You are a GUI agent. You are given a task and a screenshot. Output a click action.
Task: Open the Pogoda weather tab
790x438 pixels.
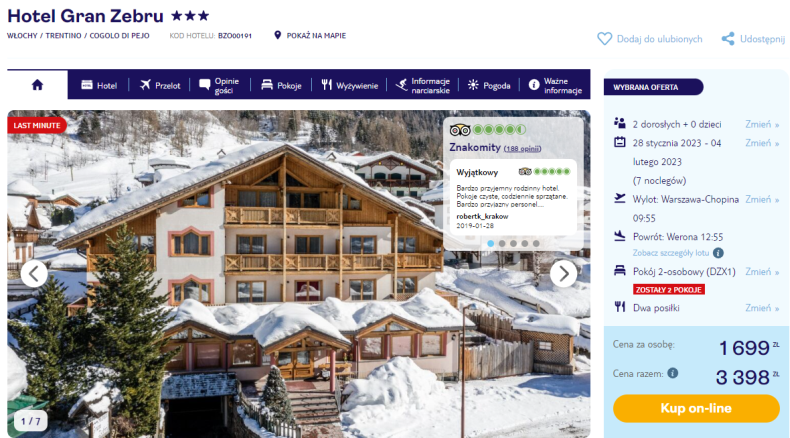(x=489, y=85)
